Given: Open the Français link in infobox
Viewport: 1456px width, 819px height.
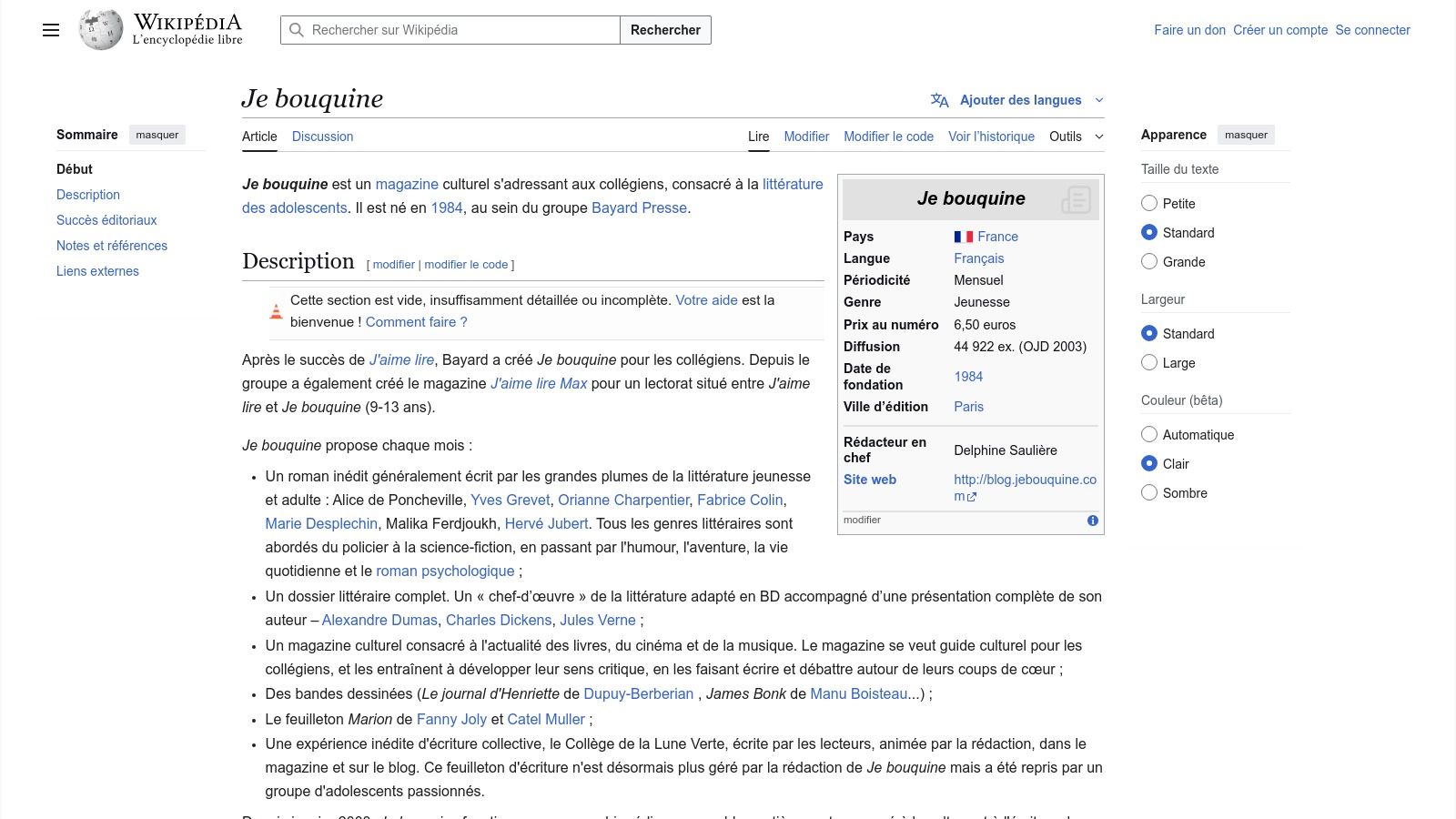Looking at the screenshot, I should coord(979,258).
